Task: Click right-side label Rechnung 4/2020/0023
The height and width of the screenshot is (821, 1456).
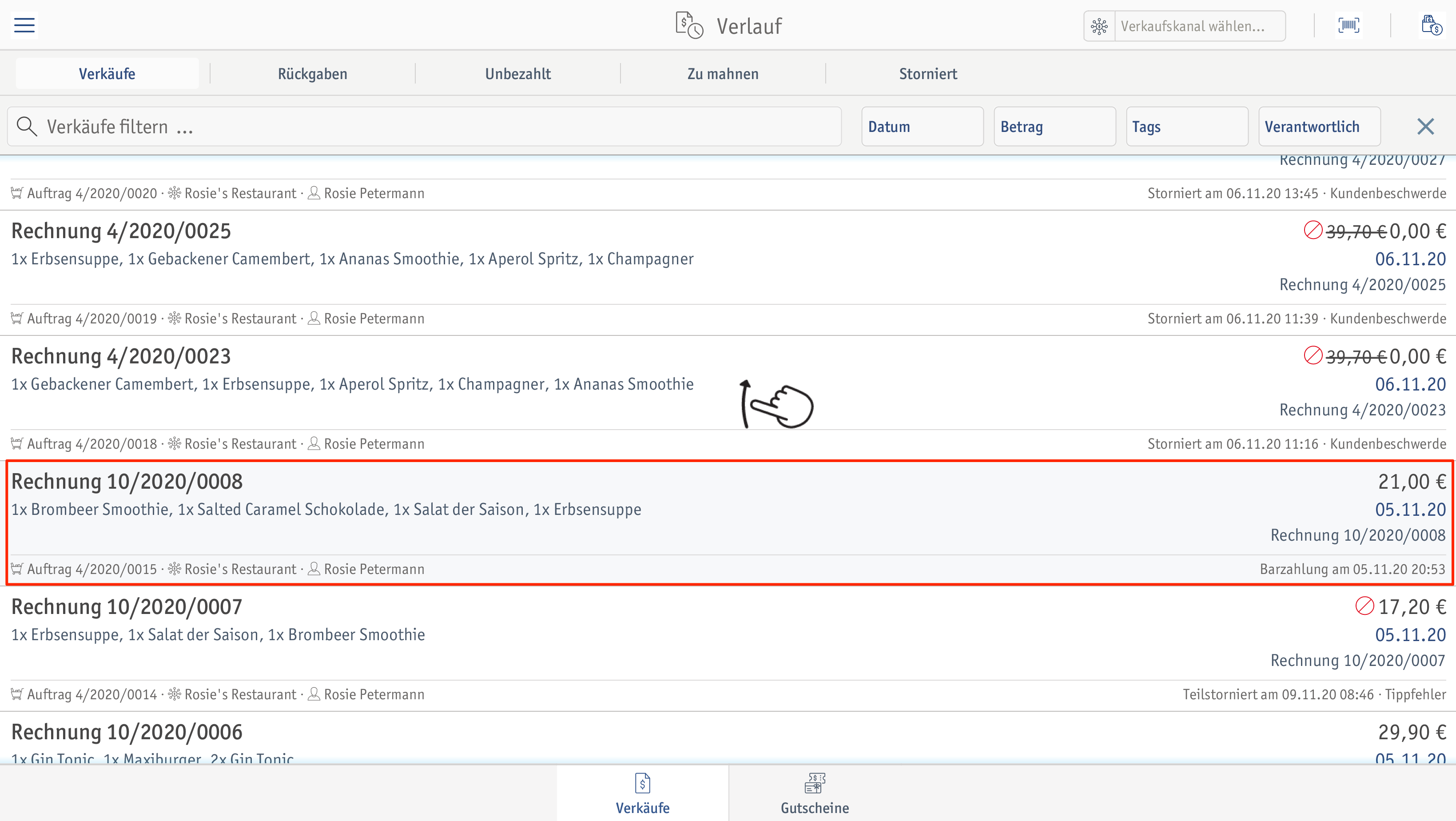Action: point(1362,410)
